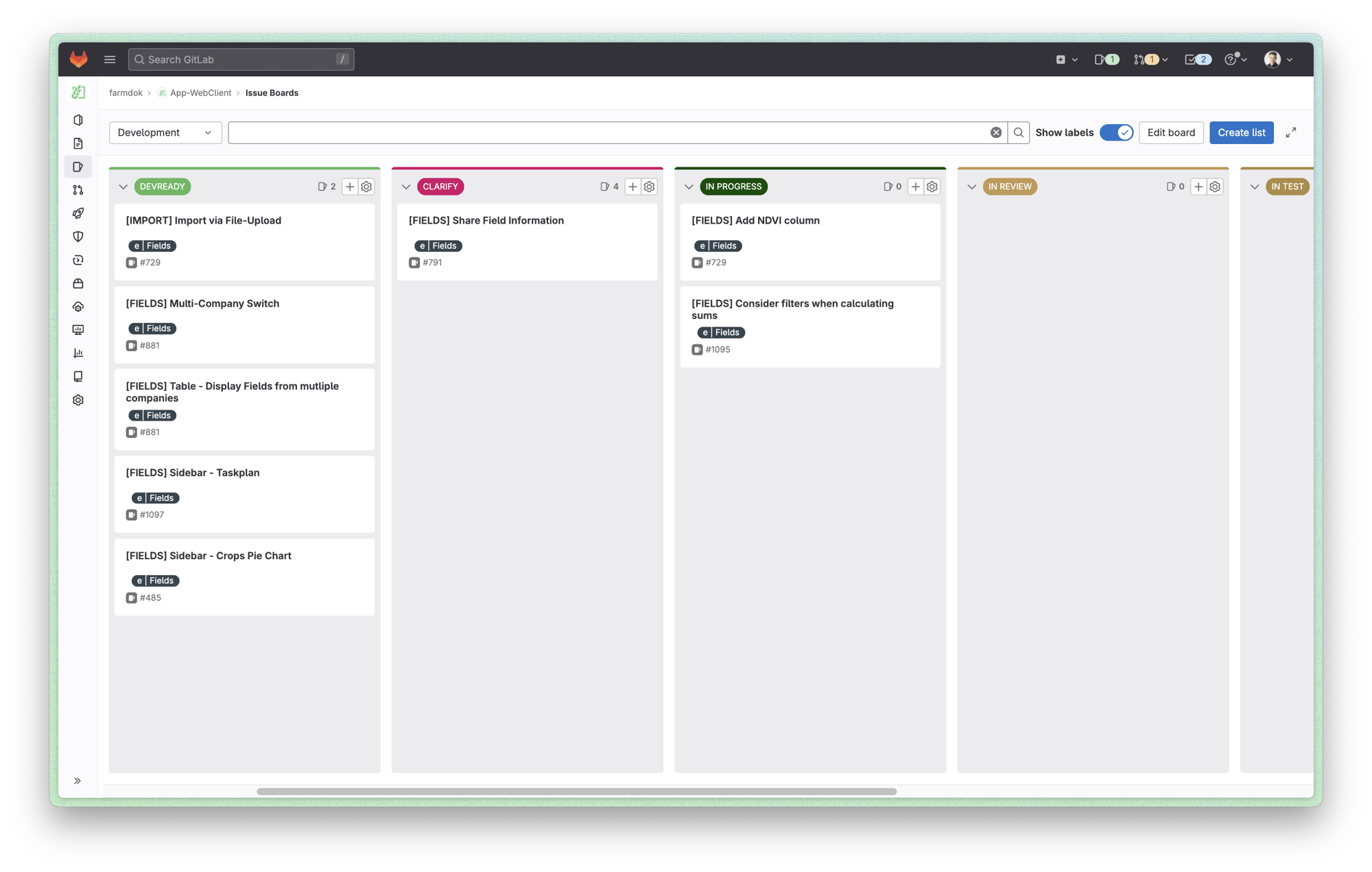Click the settings gear icon in sidebar
1372x872 pixels.
click(79, 399)
